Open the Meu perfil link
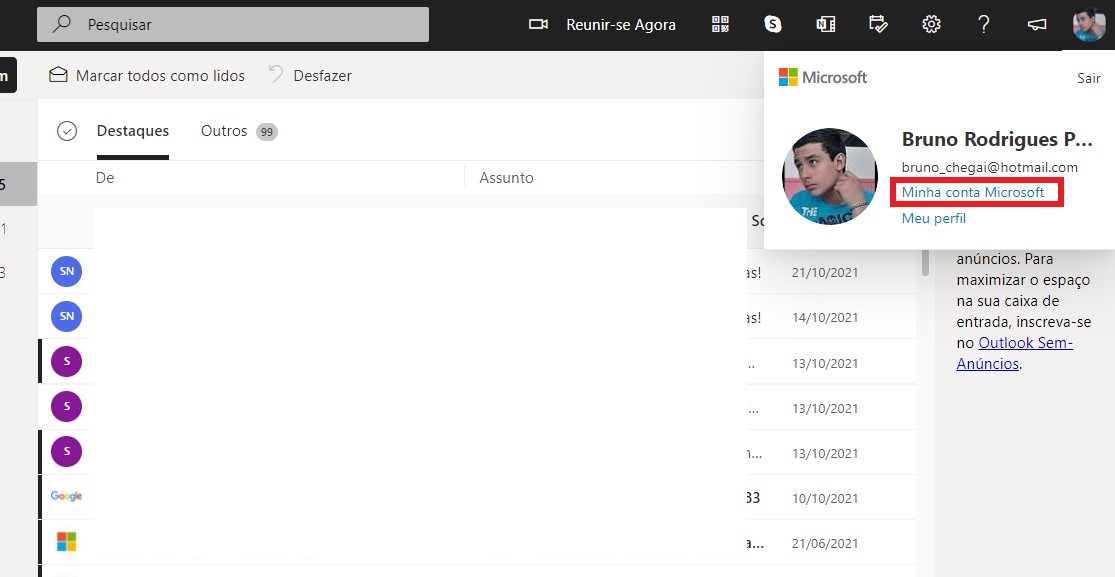Image resolution: width=1115 pixels, height=577 pixels. [934, 218]
